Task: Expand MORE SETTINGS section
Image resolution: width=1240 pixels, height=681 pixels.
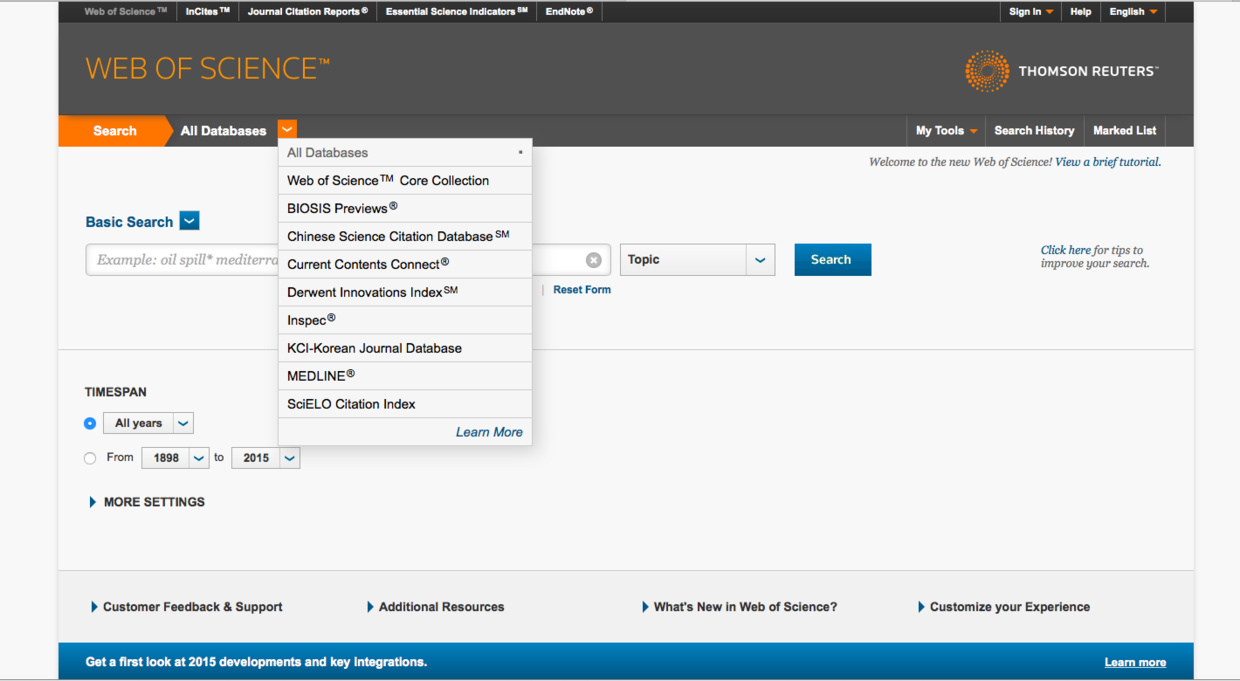Action: click(147, 502)
